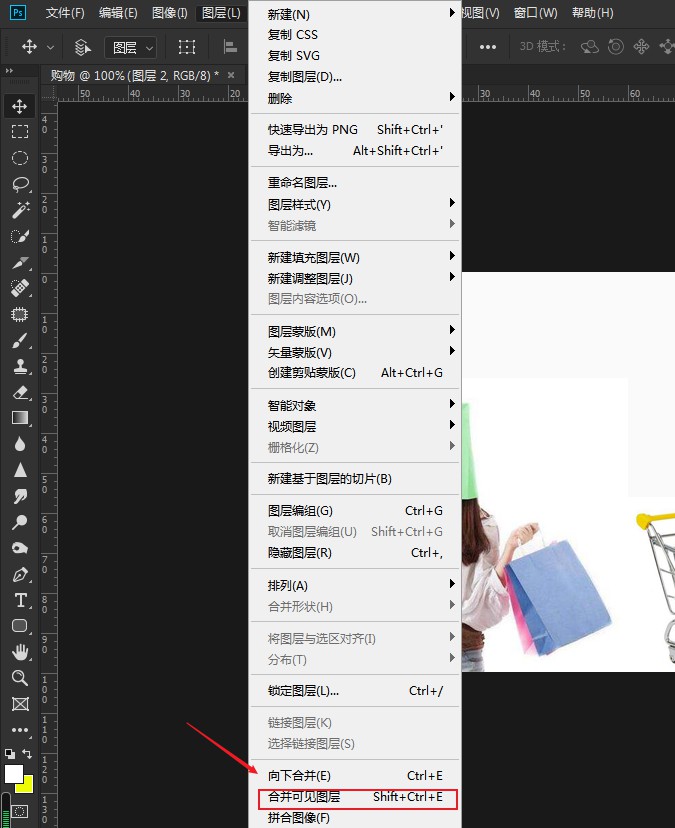Image resolution: width=675 pixels, height=828 pixels.
Task: Select the Gradient tool
Action: (20, 418)
